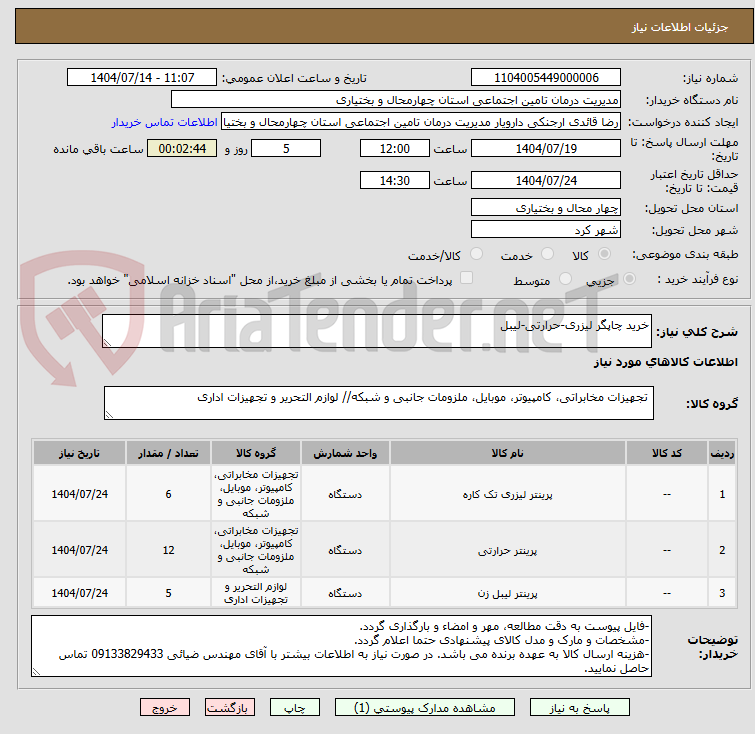Click the buyer notes text area

pos(341,646)
